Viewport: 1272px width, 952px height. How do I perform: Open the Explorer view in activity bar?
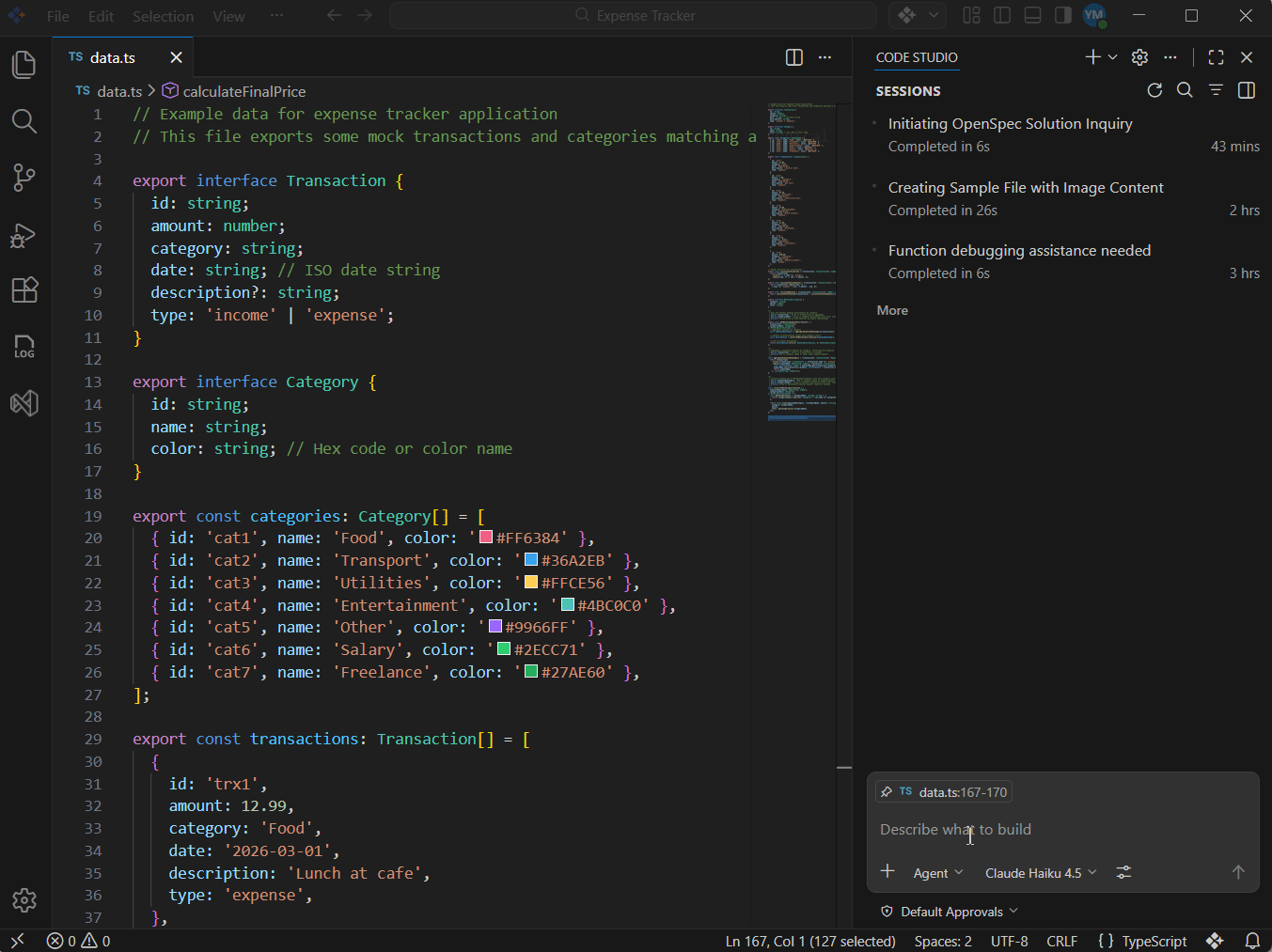[24, 65]
